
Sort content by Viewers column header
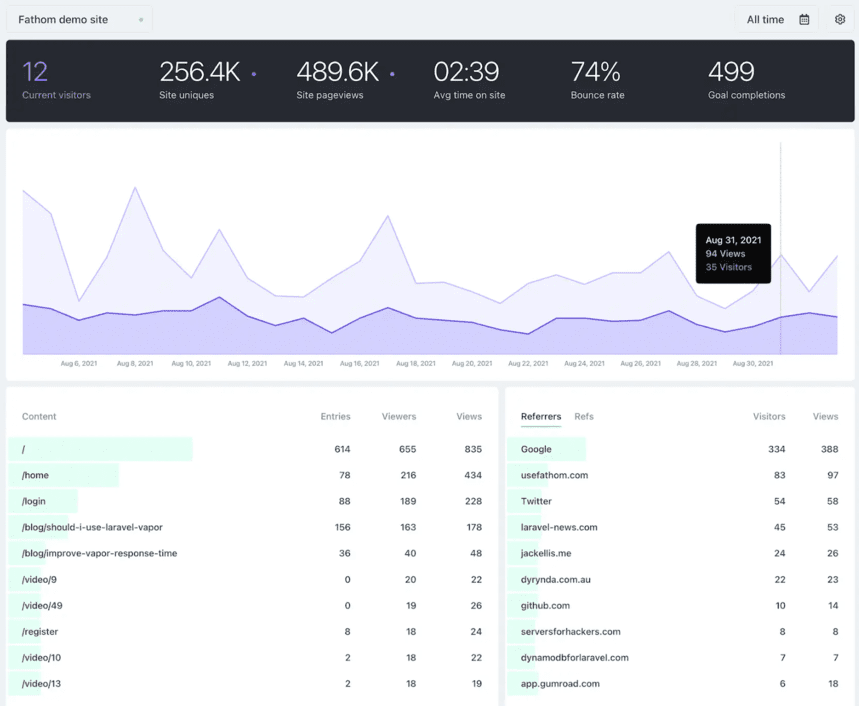(398, 416)
